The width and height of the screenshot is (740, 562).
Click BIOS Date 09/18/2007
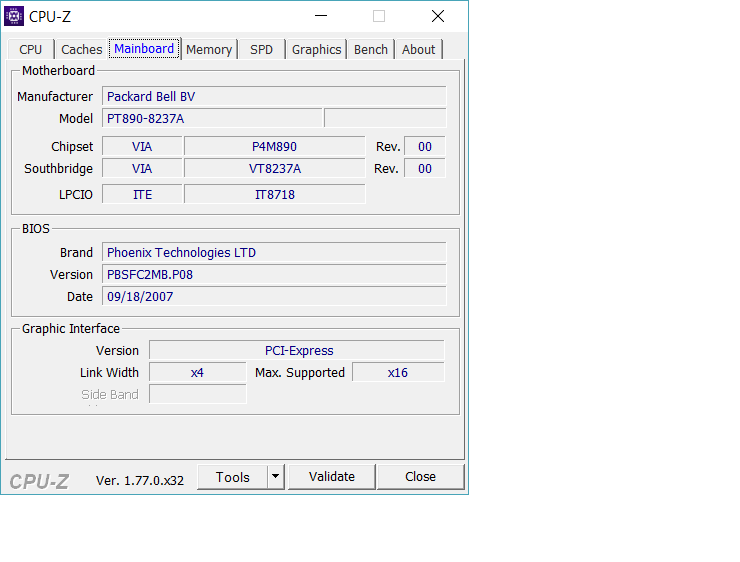(x=274, y=296)
